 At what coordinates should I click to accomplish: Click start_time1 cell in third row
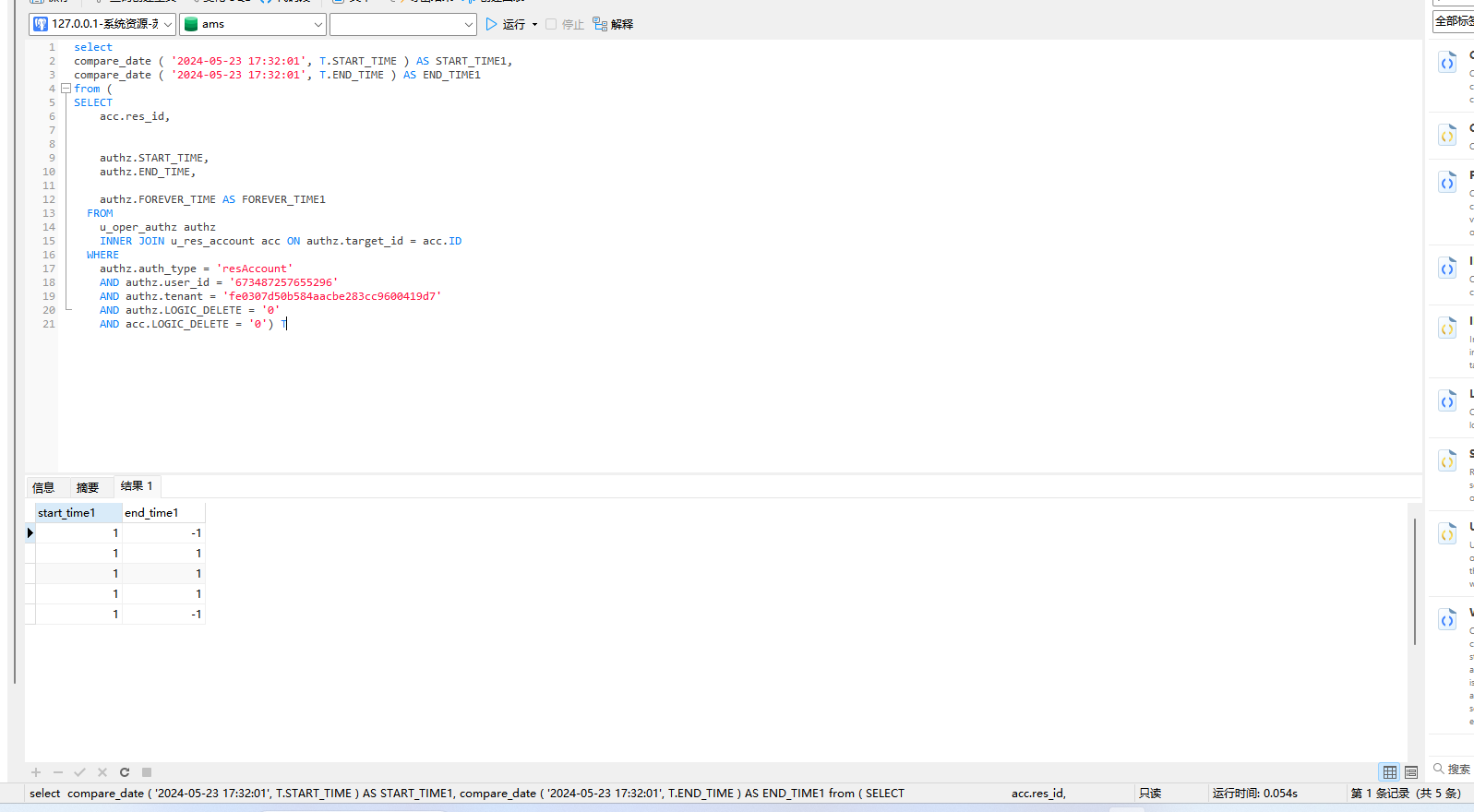[x=78, y=573]
